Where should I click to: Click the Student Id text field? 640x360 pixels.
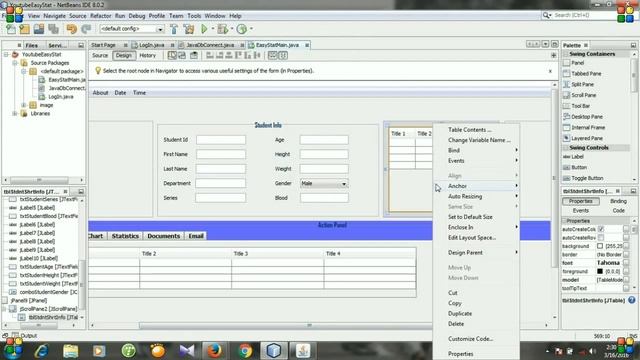(221, 140)
